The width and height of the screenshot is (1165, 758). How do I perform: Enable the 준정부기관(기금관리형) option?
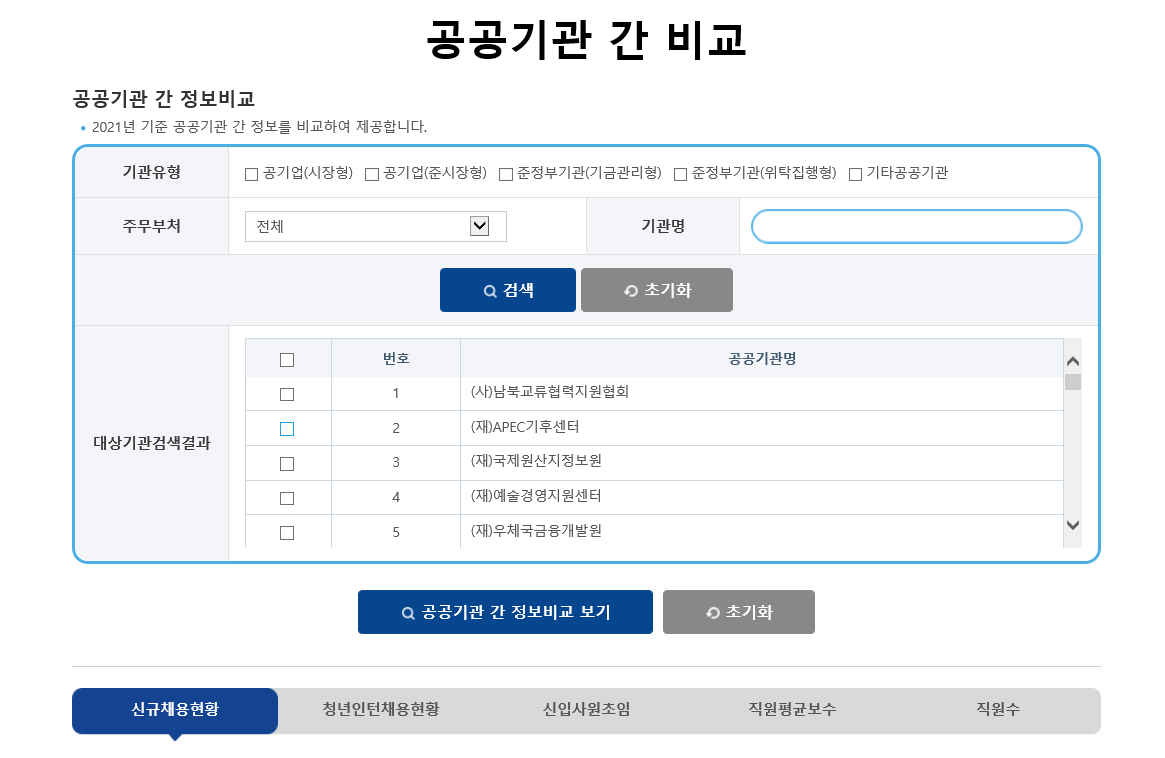506,173
